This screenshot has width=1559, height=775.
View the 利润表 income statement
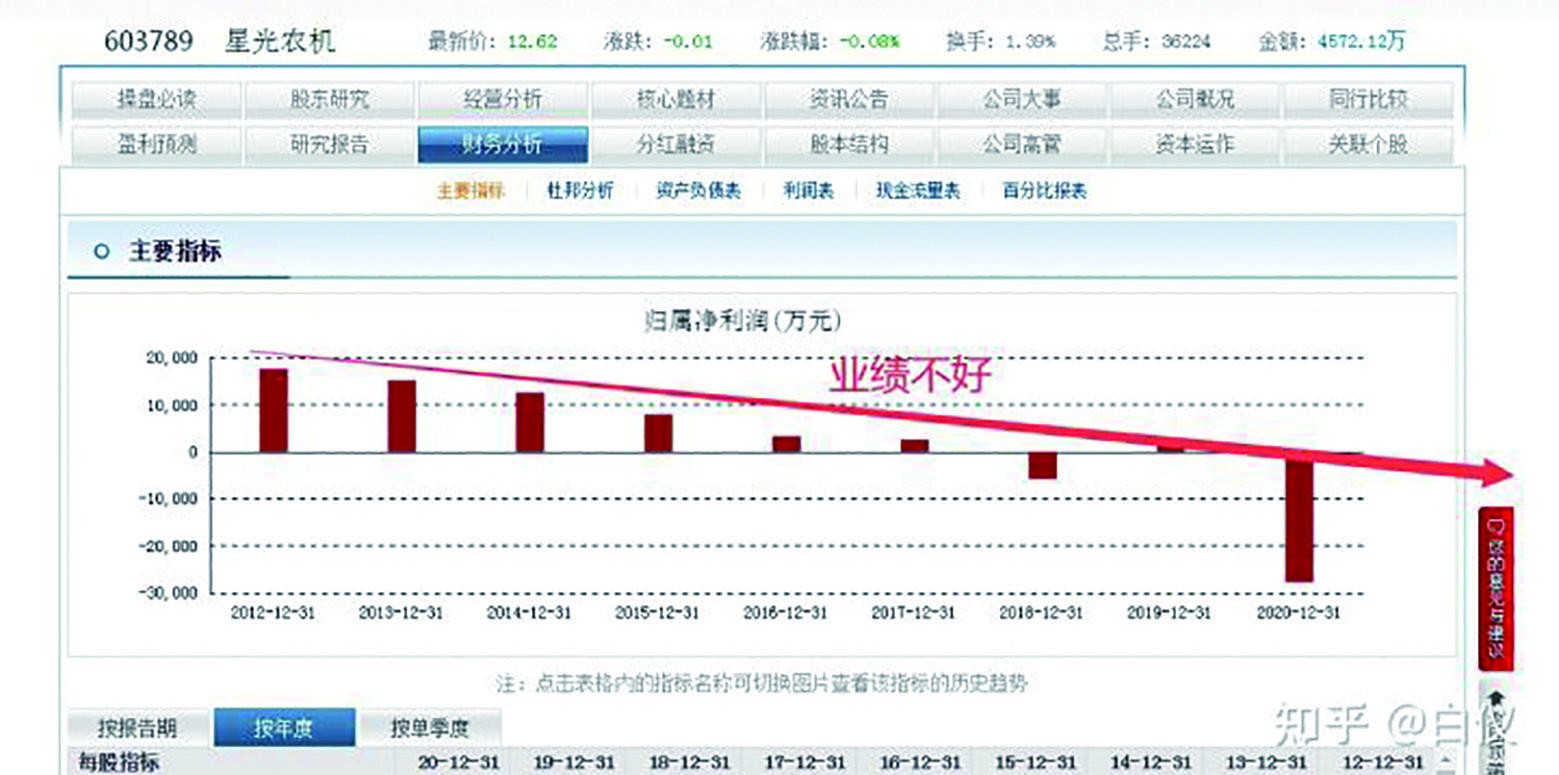click(x=807, y=190)
